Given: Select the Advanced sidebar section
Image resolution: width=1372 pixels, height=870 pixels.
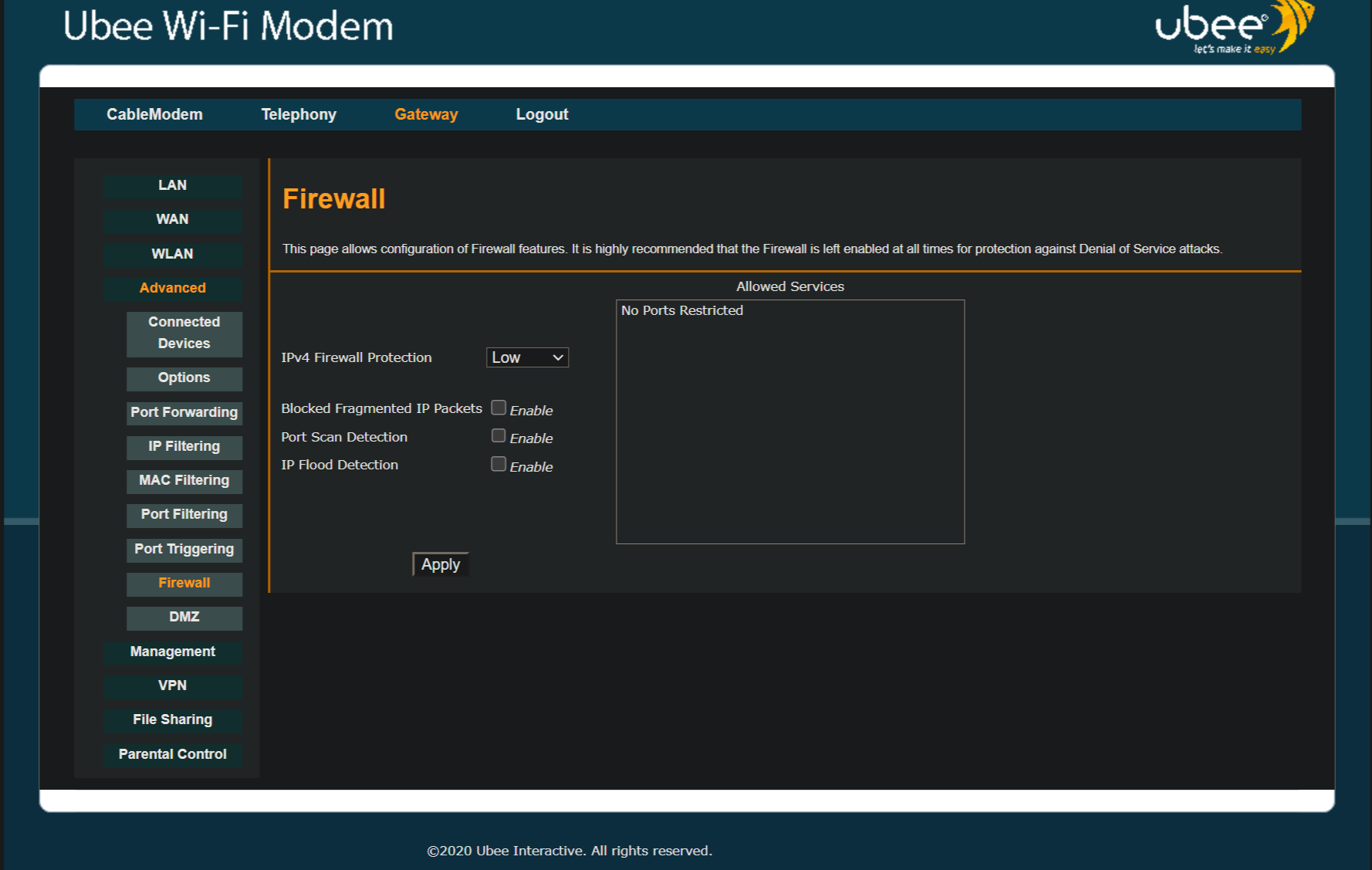Looking at the screenshot, I should [x=173, y=288].
